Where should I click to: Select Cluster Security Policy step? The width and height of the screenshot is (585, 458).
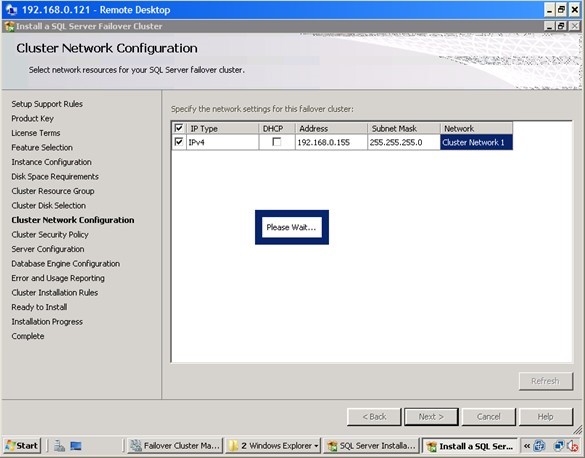50,235
